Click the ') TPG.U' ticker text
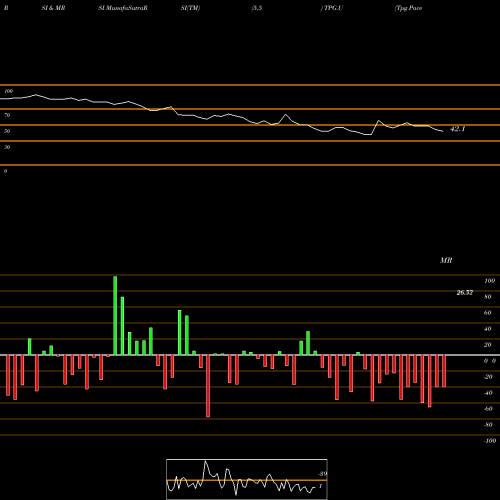Viewport: 500px width, 500px height. [x=332, y=8]
